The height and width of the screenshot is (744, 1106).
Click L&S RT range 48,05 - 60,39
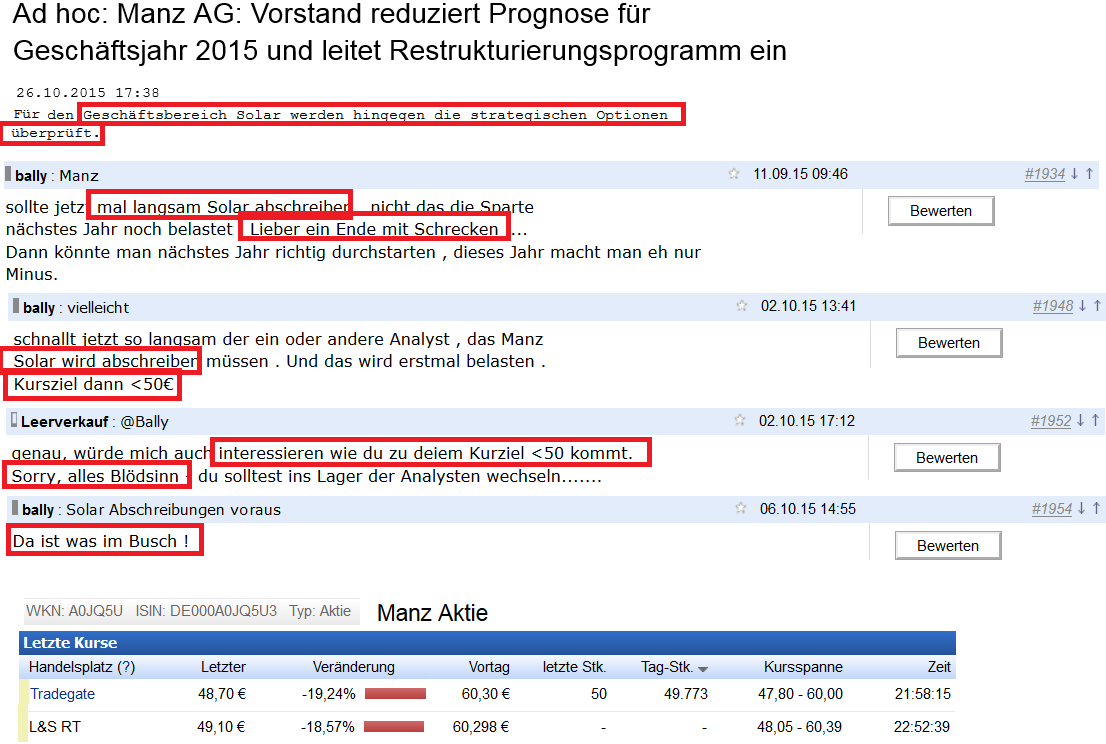pos(800,726)
